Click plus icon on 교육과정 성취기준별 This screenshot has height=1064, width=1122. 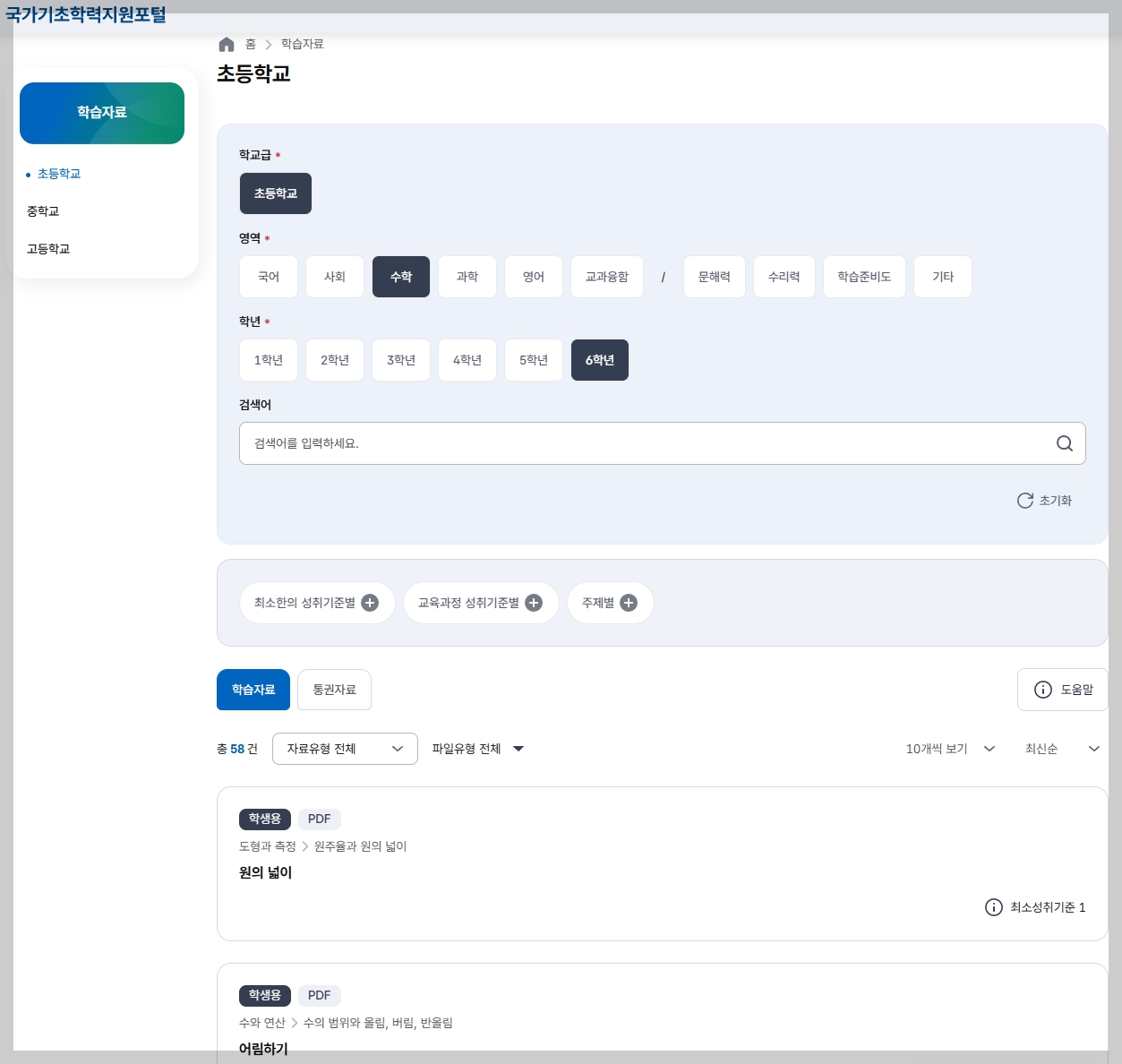coord(534,603)
